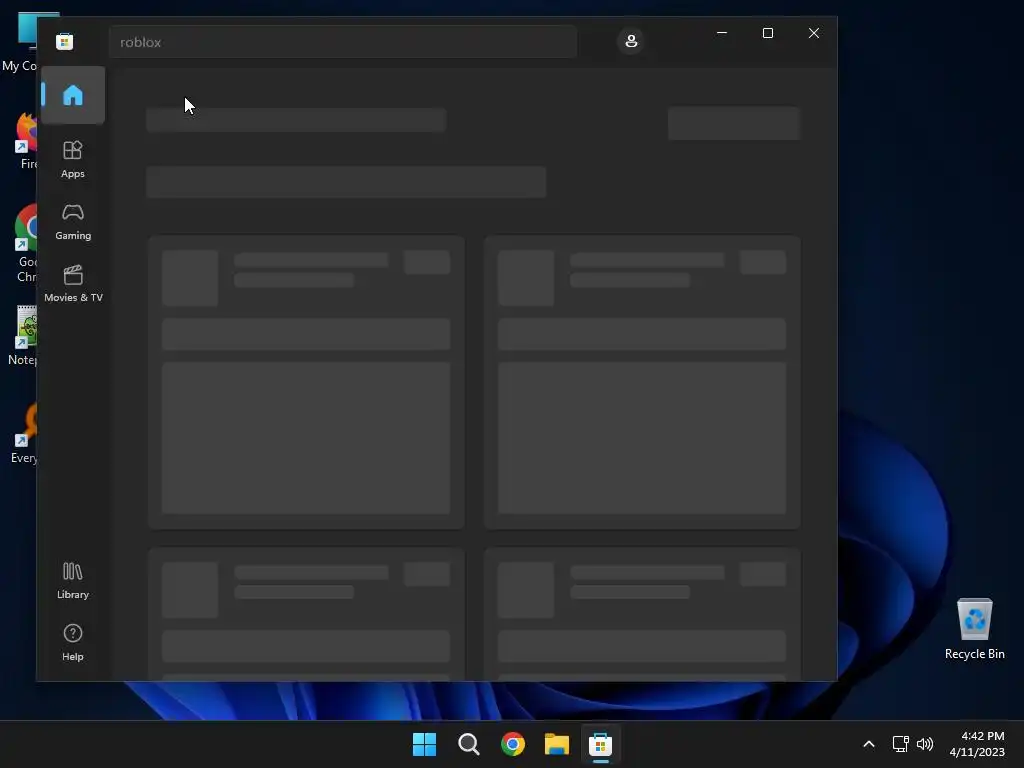Screen dimensions: 1024x768
Task: Select the Recycle Bin desktop icon
Action: point(974,629)
